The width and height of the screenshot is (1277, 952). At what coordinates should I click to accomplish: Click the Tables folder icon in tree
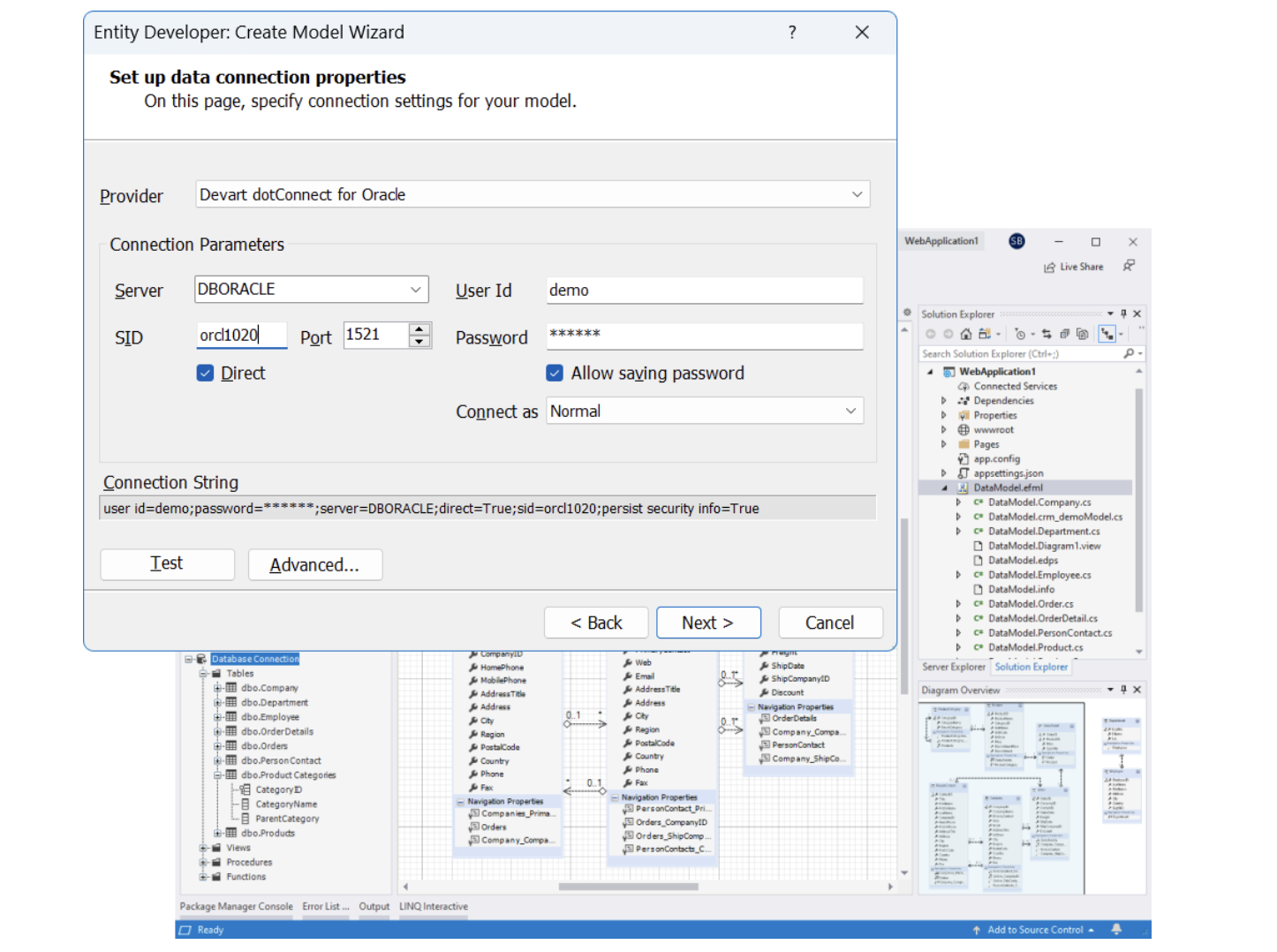[216, 674]
